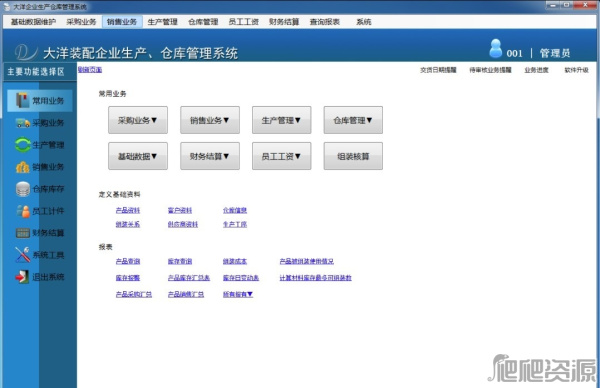Expand the 采购业务▼ dropdown button
600x388 pixels.
138,120
